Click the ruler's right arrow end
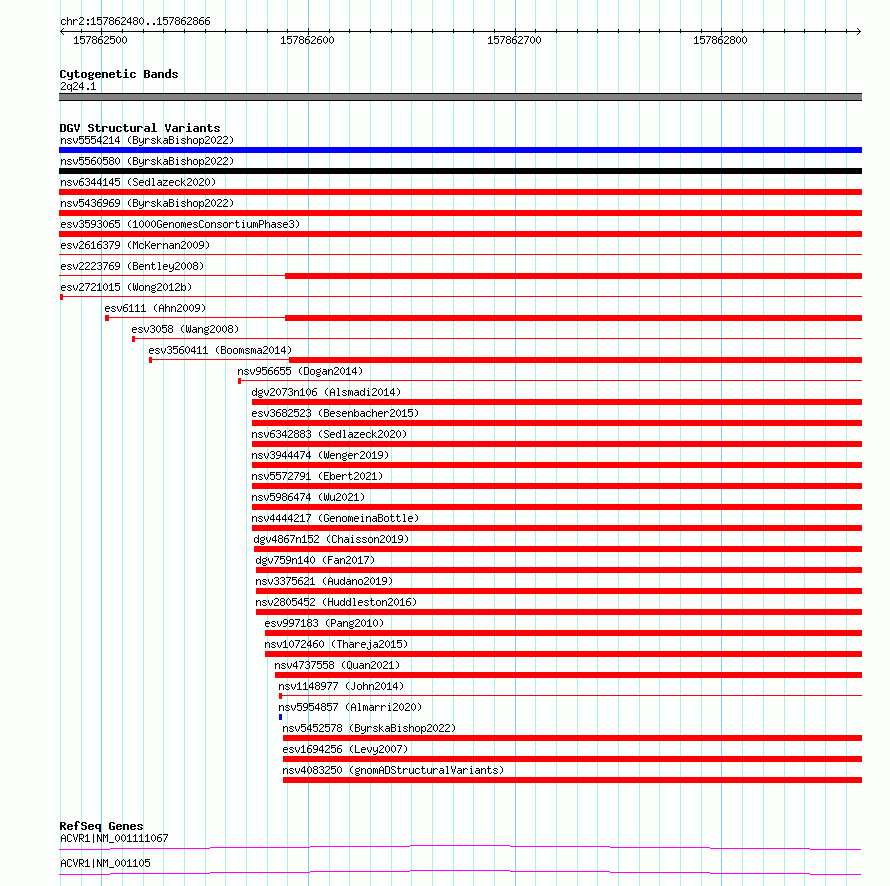Viewport: 890px width, 886px height. point(859,32)
